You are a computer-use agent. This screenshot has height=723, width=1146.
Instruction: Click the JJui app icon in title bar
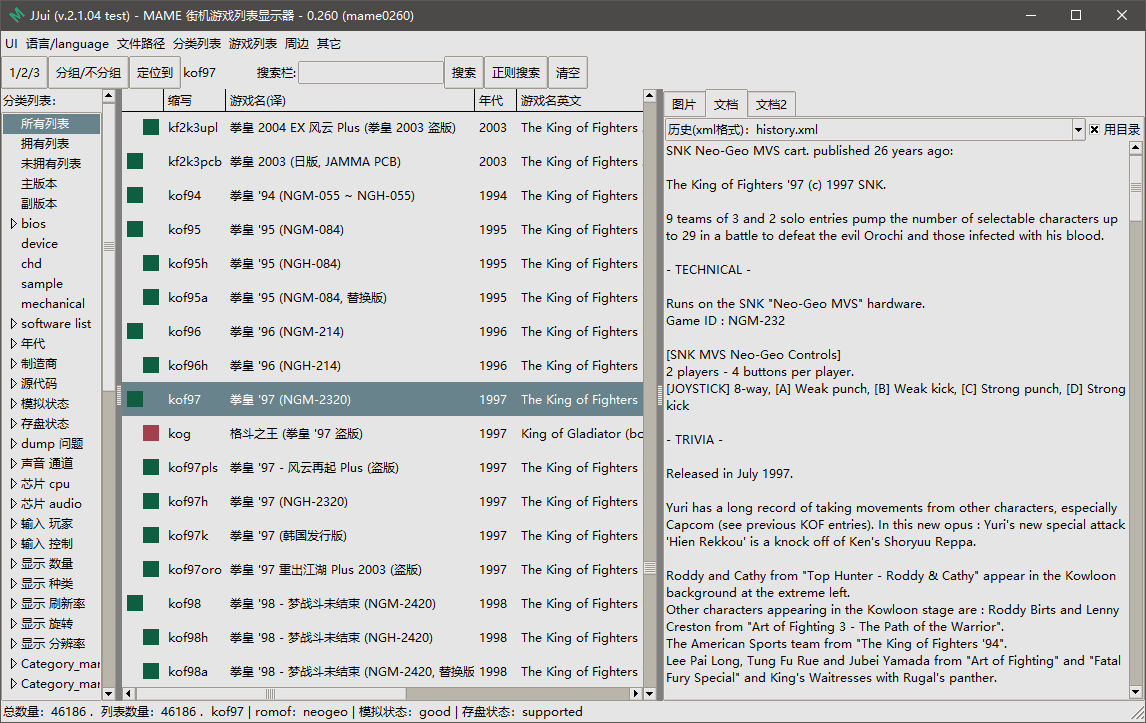[x=15, y=15]
